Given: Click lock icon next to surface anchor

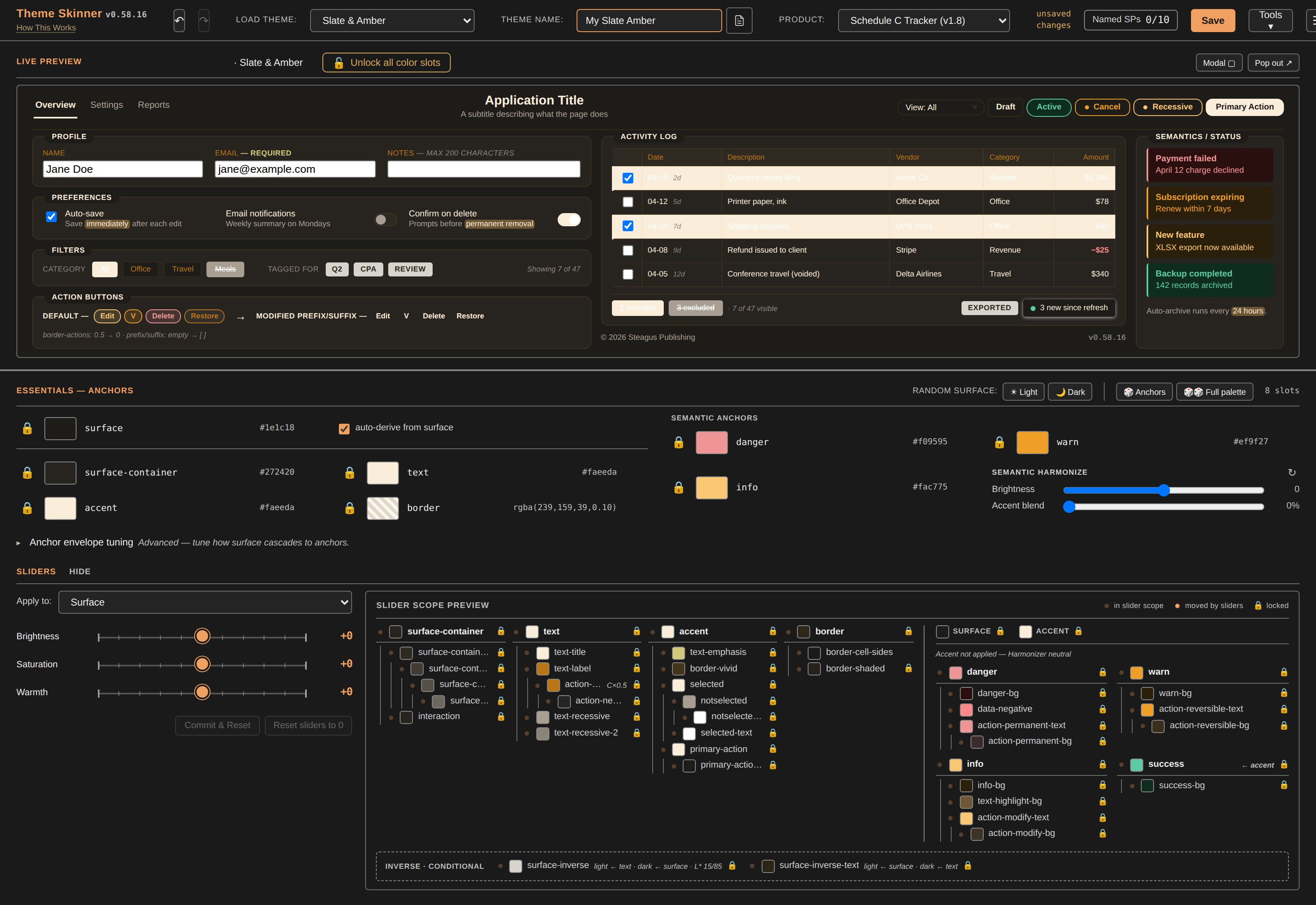Looking at the screenshot, I should (x=27, y=428).
